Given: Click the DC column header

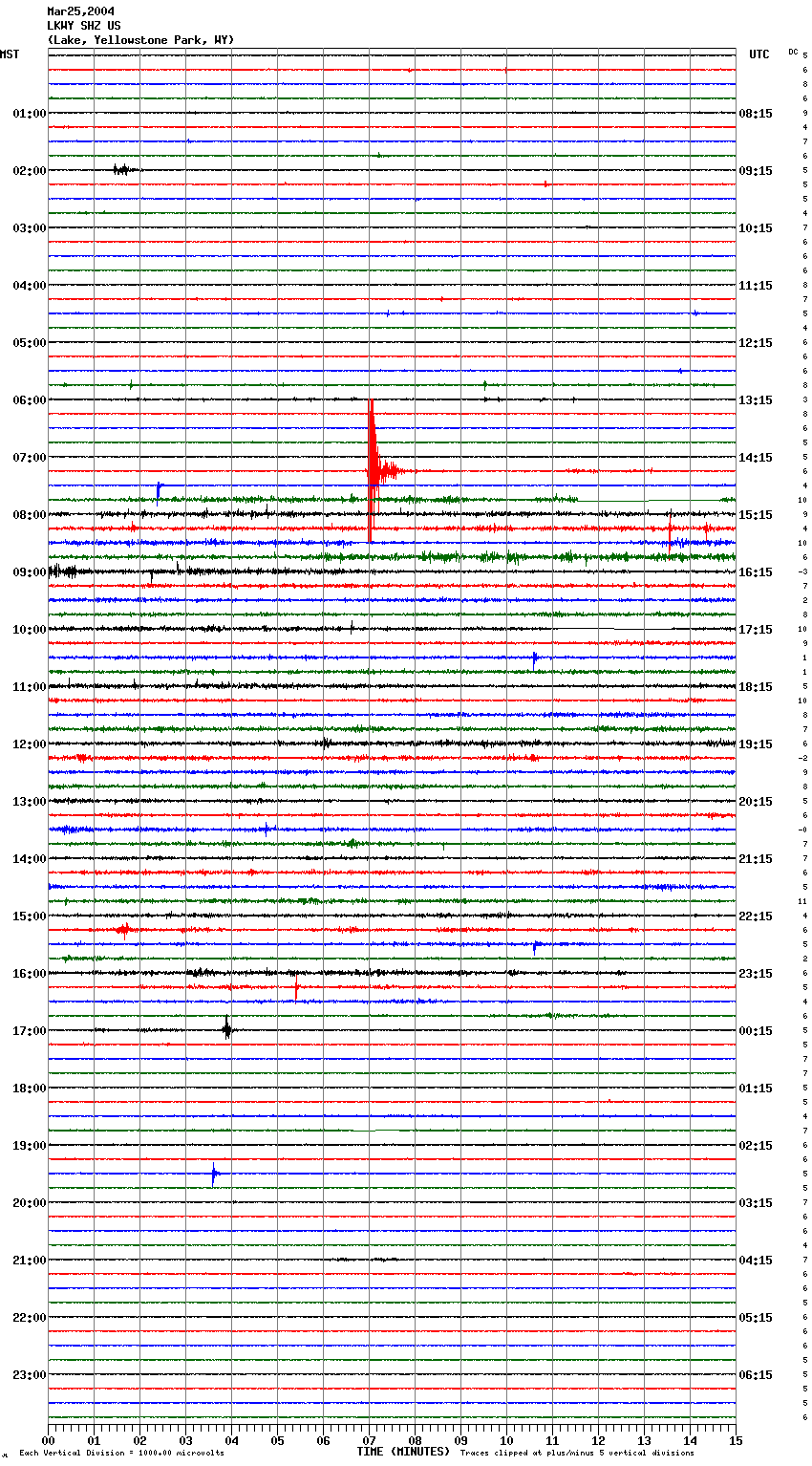Looking at the screenshot, I should pos(793,52).
